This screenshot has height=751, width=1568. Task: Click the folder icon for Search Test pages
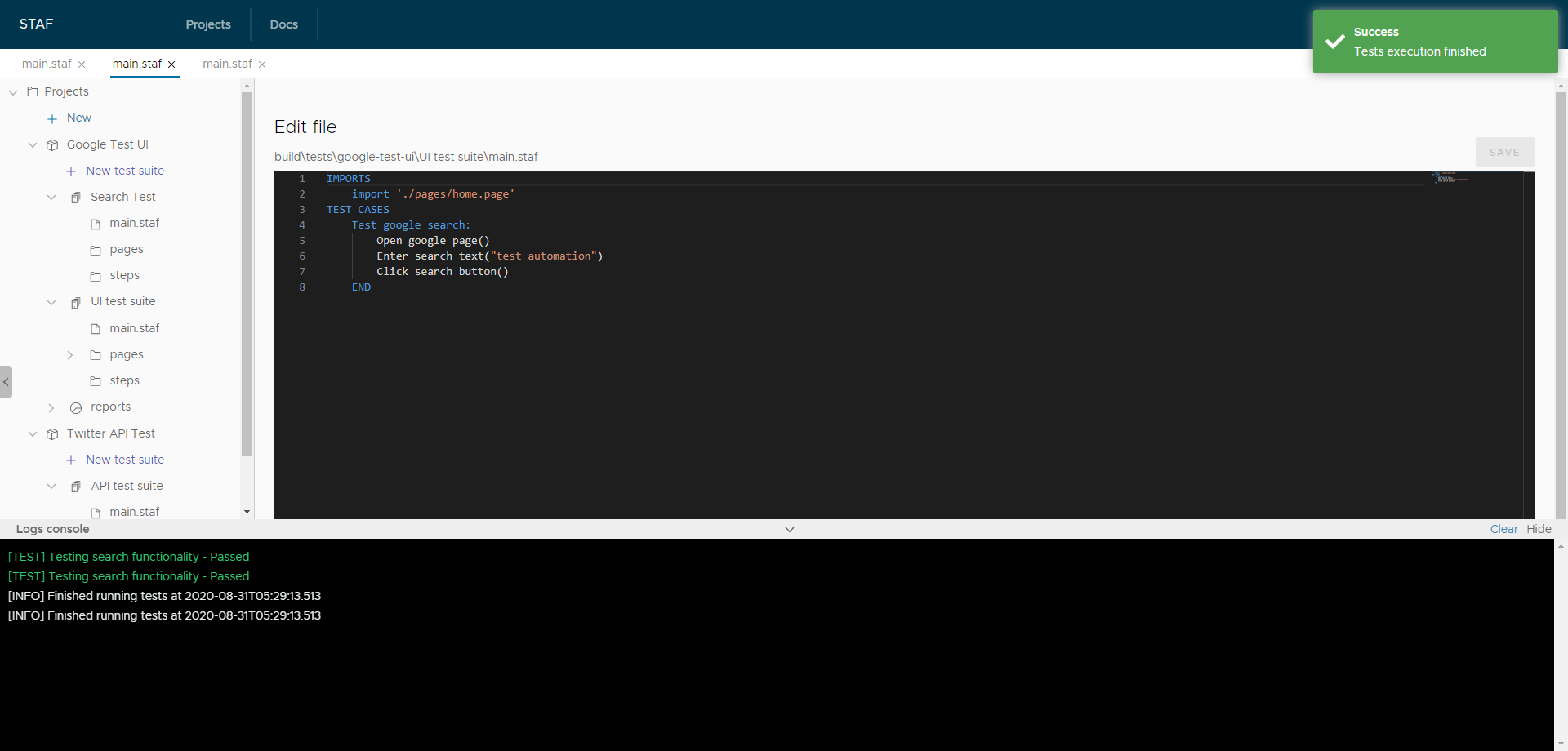(96, 251)
